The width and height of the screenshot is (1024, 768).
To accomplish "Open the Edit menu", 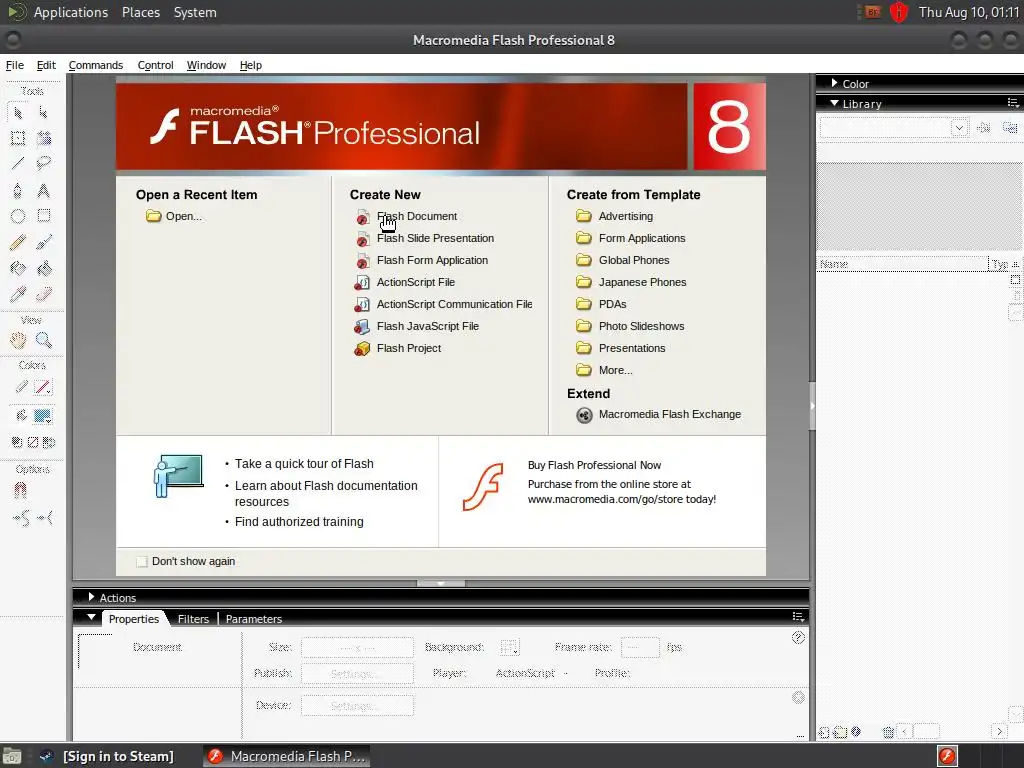I will (46, 65).
